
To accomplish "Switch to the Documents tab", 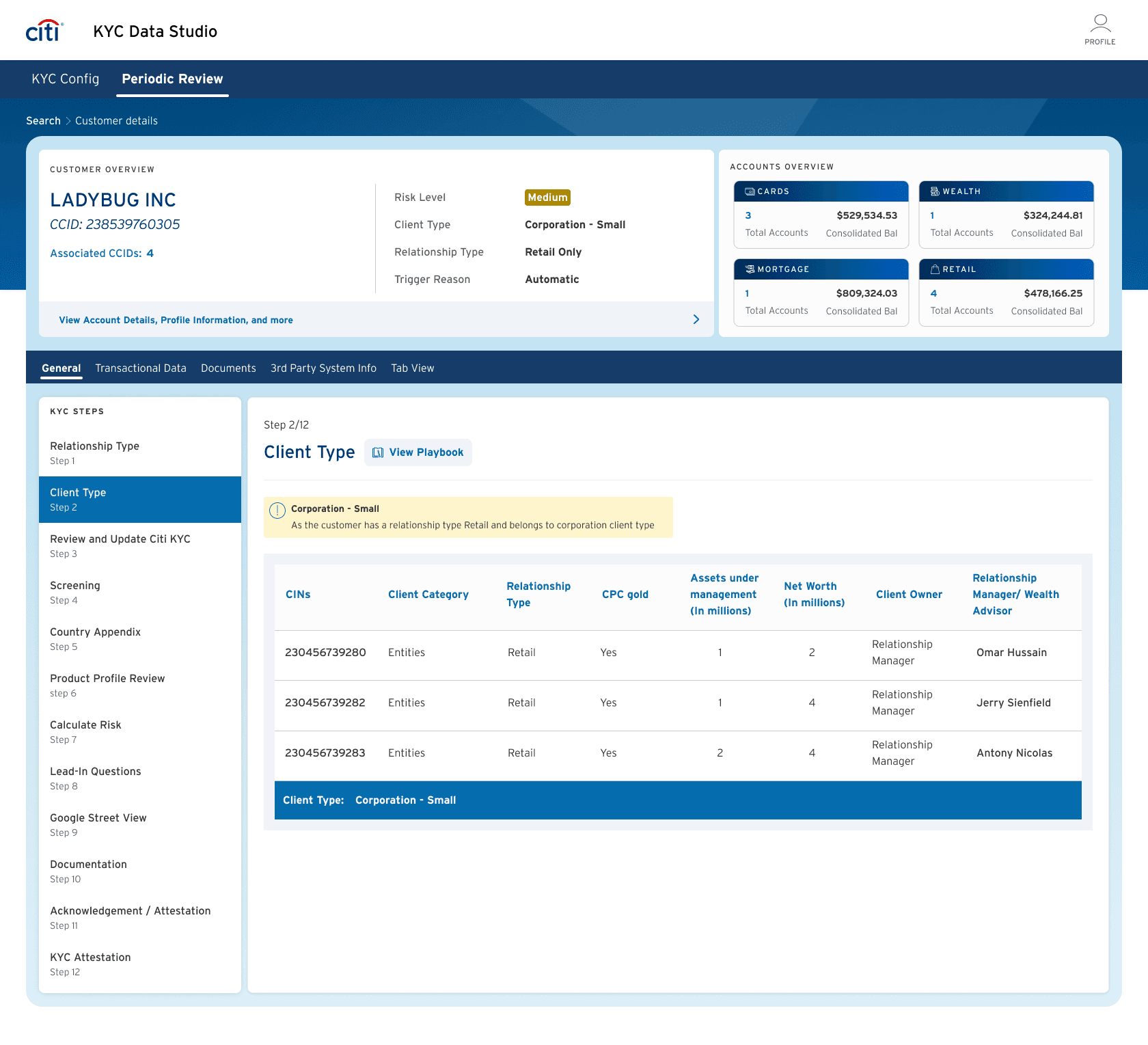I will [228, 368].
